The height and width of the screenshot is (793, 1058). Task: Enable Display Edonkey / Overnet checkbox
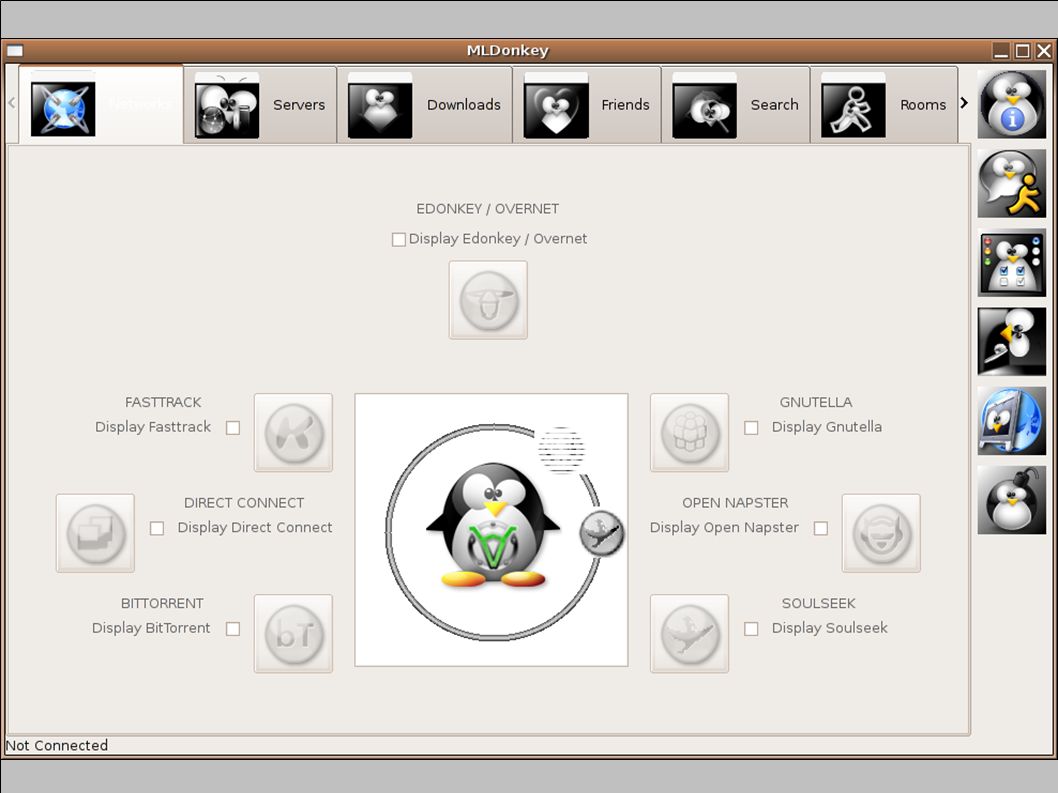click(x=399, y=240)
